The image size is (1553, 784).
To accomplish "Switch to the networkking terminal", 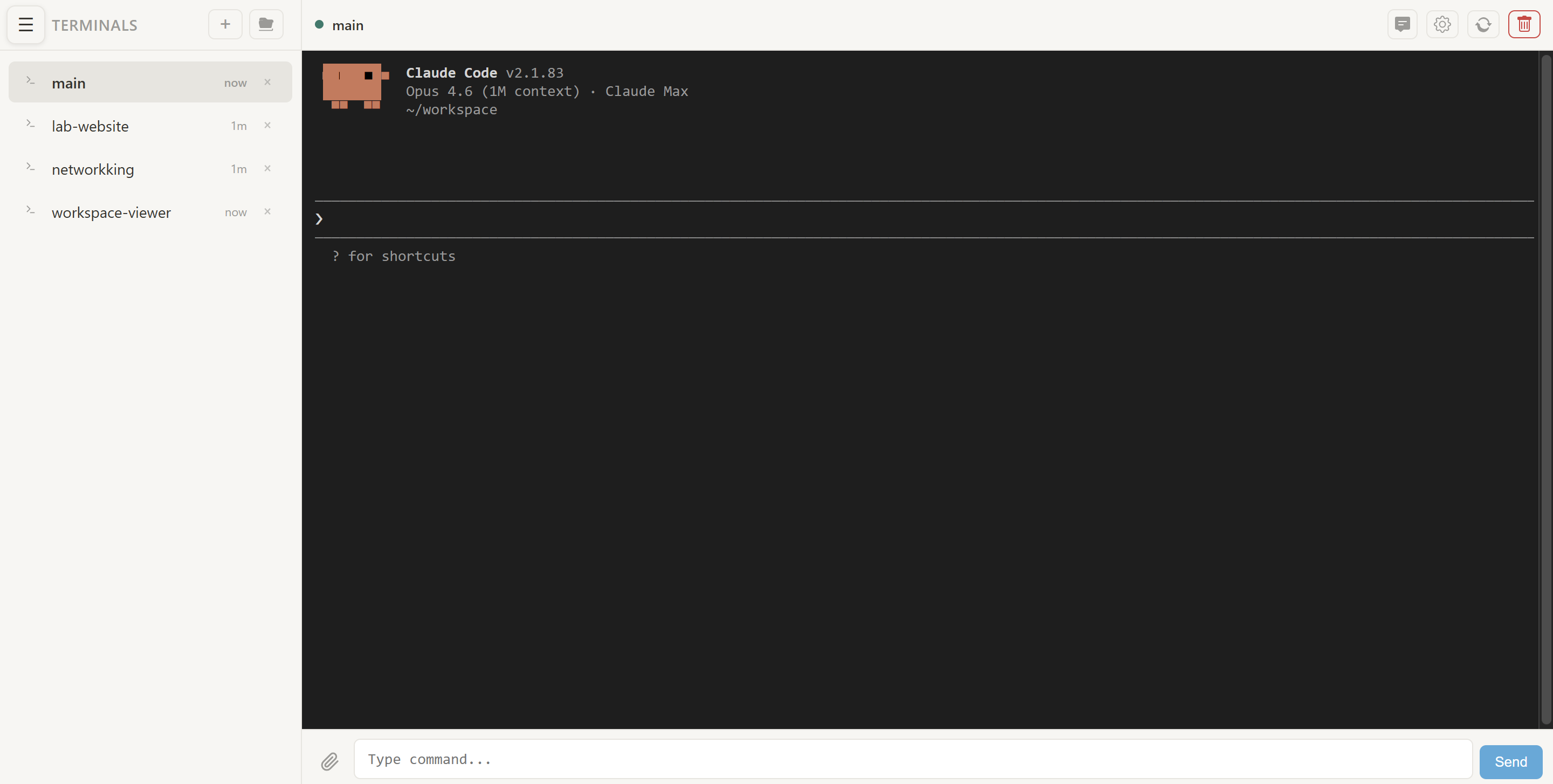I will tap(93, 169).
